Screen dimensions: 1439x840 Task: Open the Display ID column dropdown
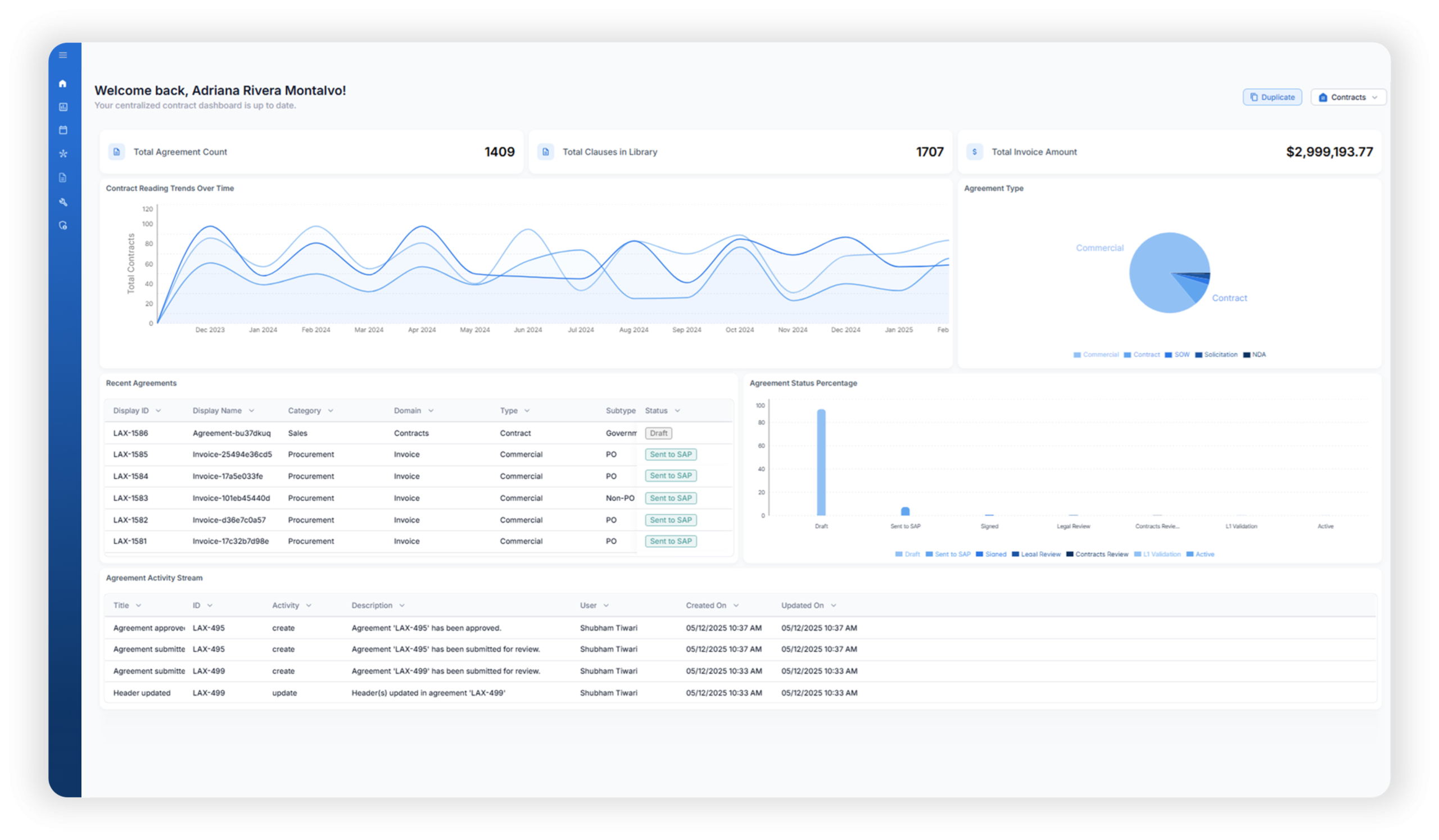[x=158, y=411]
